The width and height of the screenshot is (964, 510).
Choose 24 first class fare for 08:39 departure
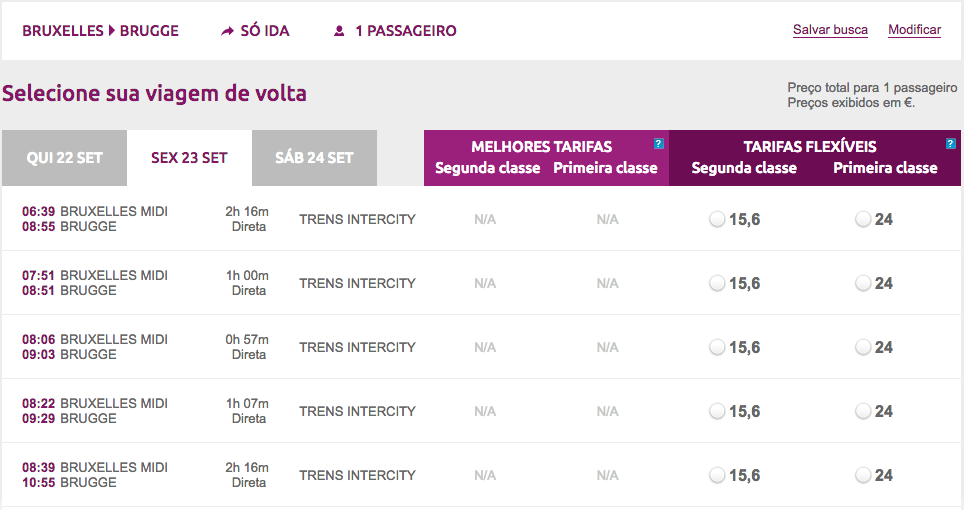point(863,476)
